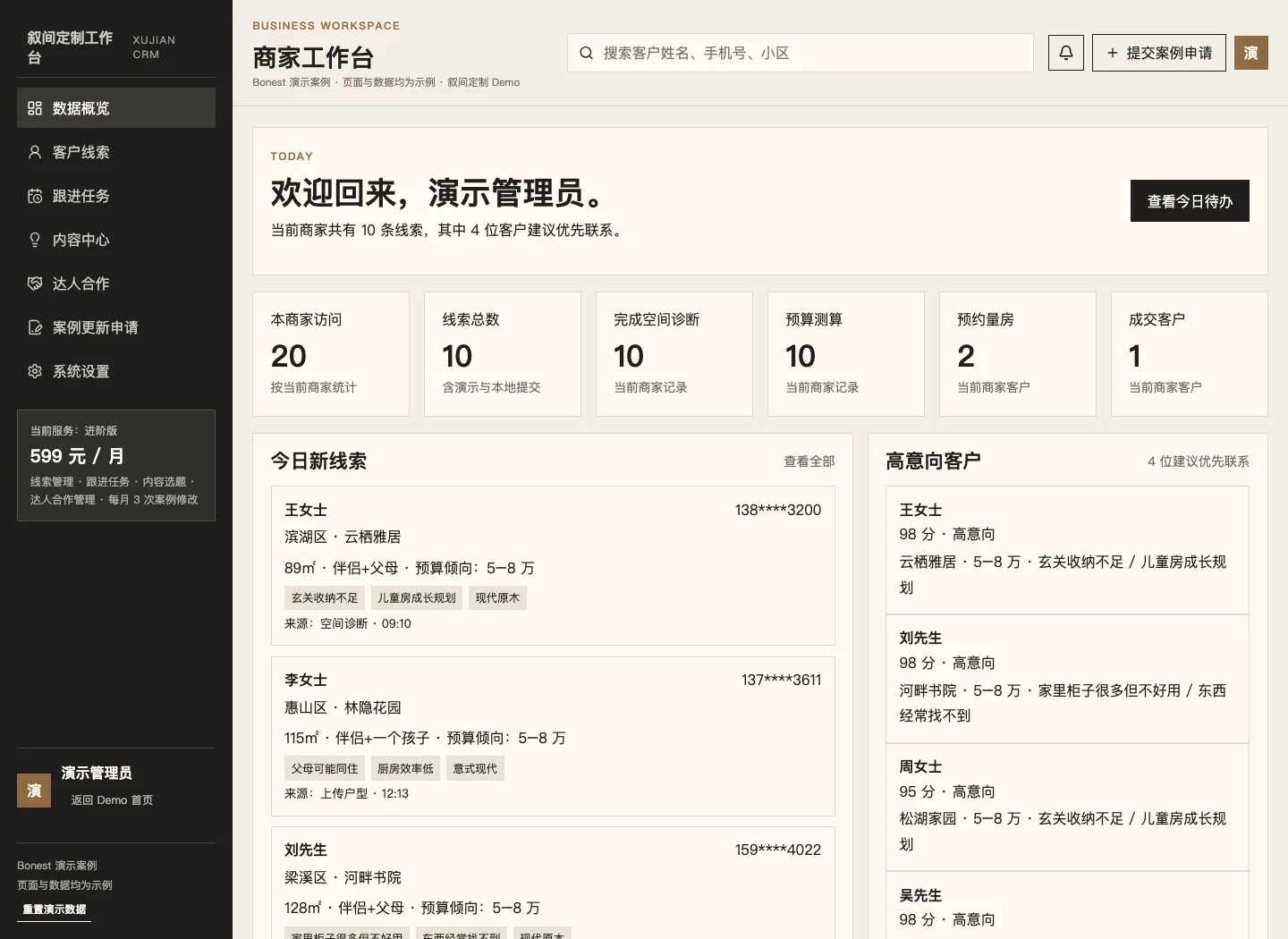This screenshot has height=939, width=1288.
Task: Click 演示管理员 user name in sidebar
Action: [97, 773]
